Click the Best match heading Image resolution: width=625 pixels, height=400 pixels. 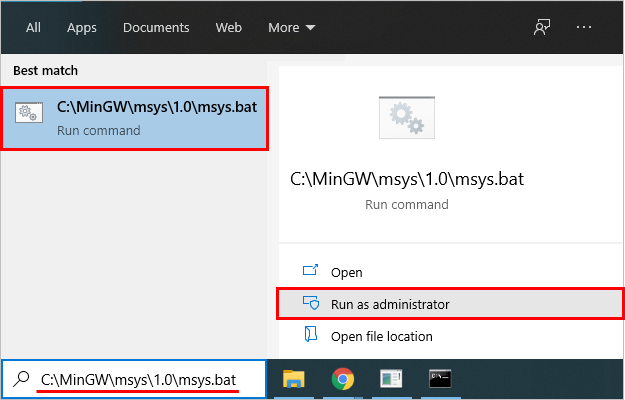click(x=45, y=71)
